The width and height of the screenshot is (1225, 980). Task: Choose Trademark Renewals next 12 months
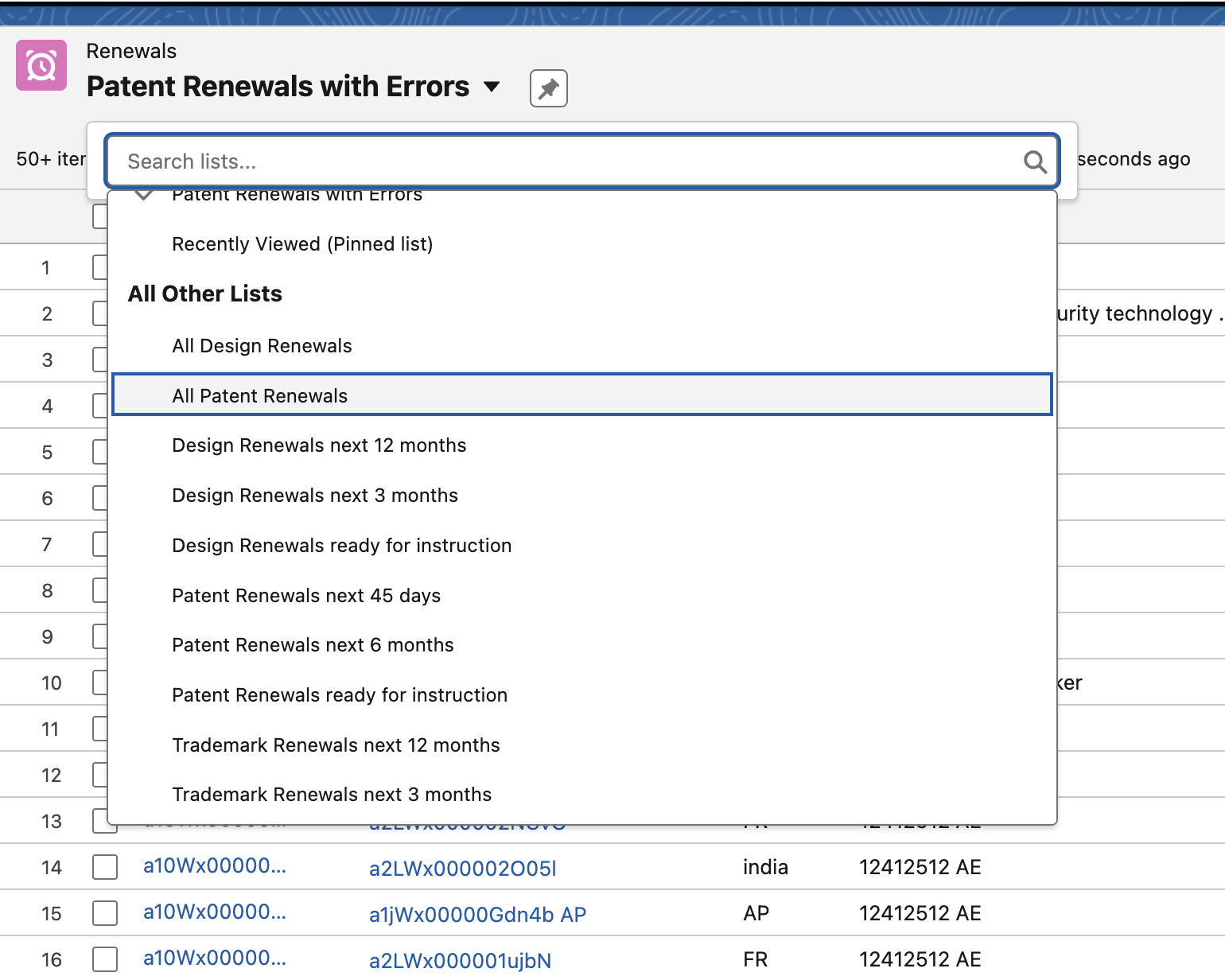click(x=336, y=745)
